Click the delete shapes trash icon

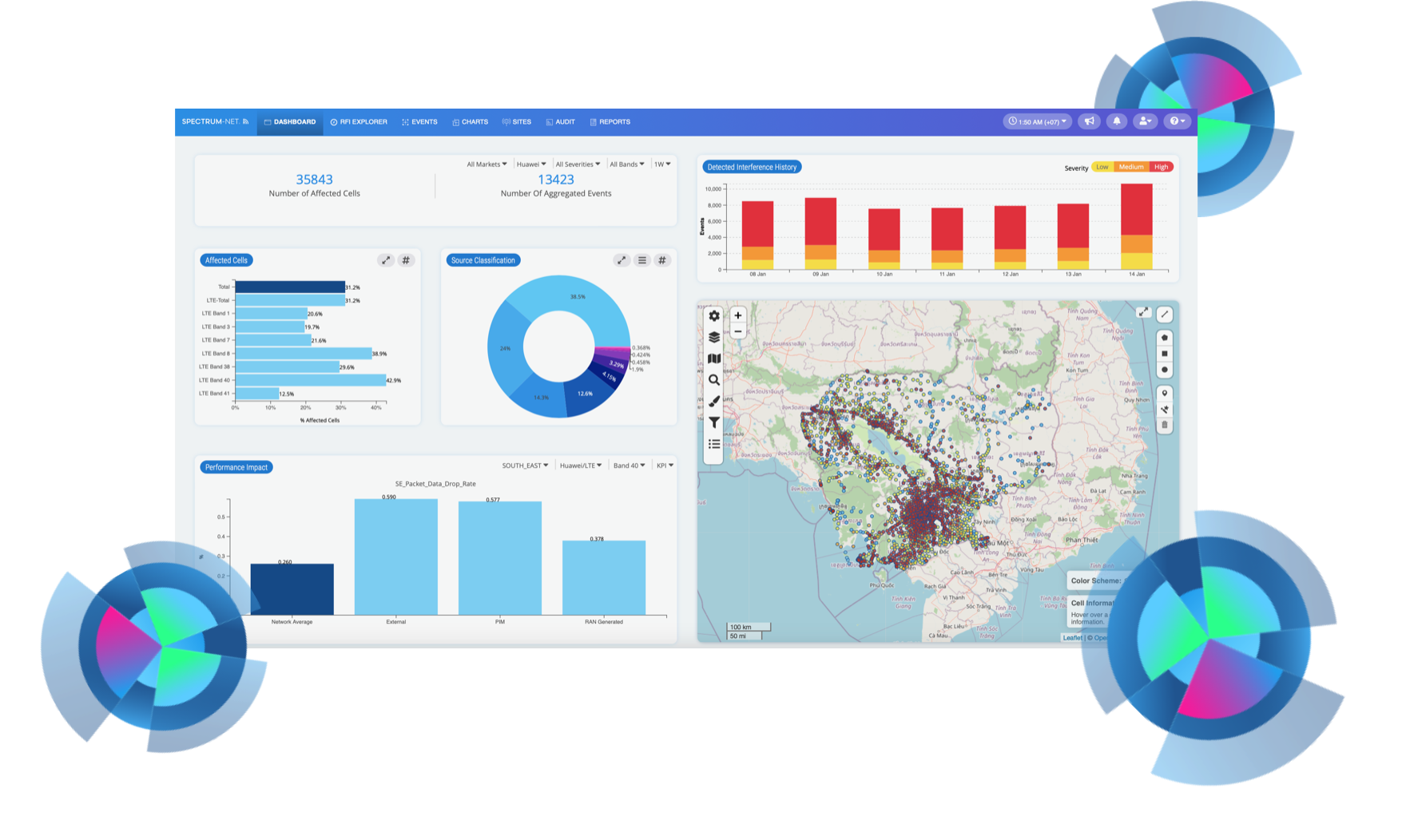[x=1165, y=426]
